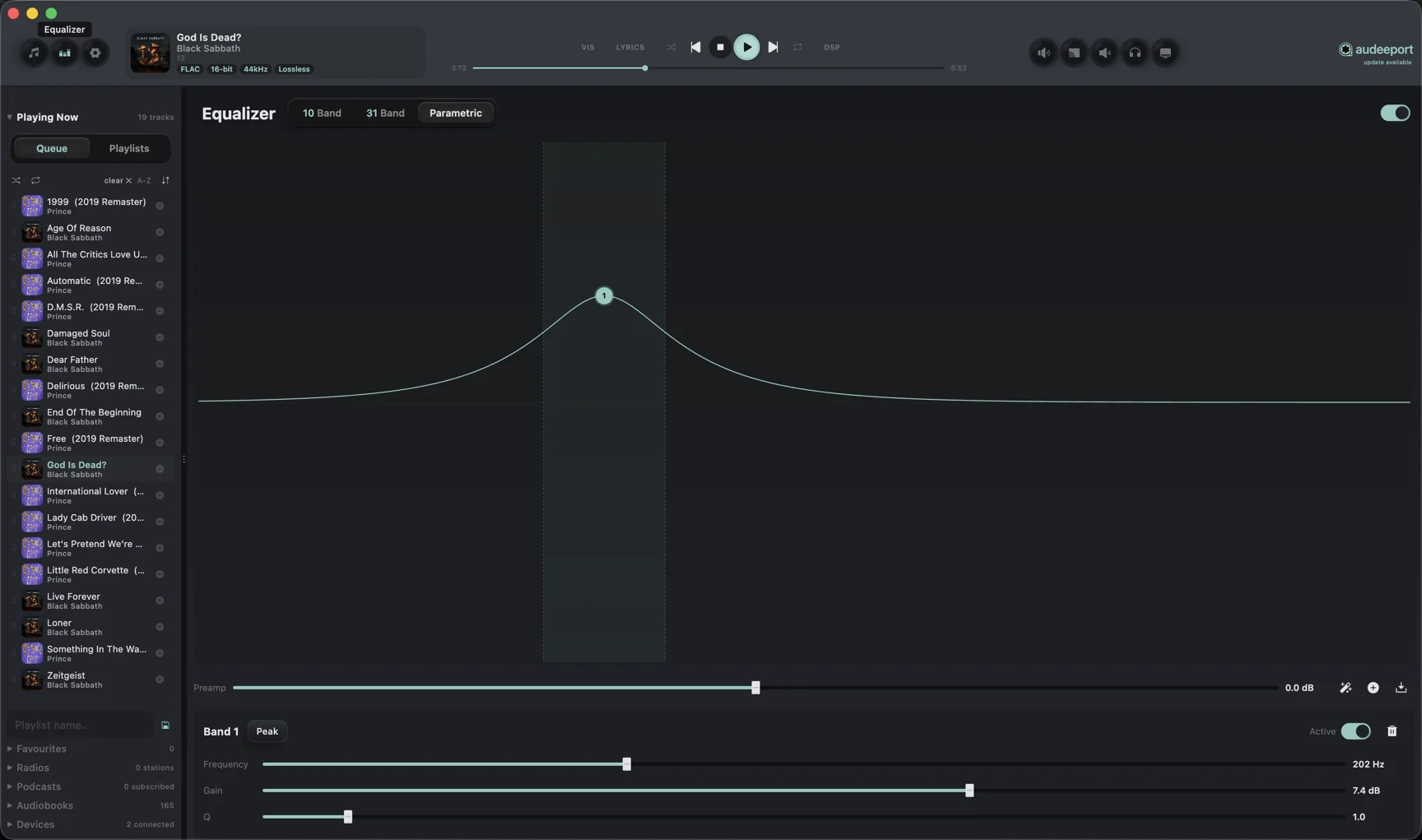Click the Playlist name input field
The image size is (1422, 840).
click(81, 726)
